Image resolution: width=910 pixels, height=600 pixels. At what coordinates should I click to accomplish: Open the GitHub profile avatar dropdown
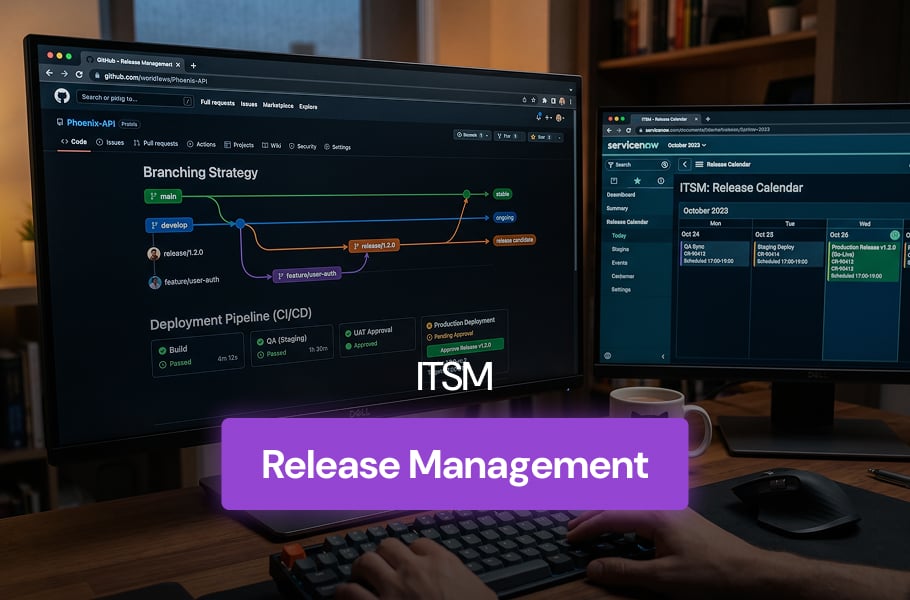(x=559, y=118)
